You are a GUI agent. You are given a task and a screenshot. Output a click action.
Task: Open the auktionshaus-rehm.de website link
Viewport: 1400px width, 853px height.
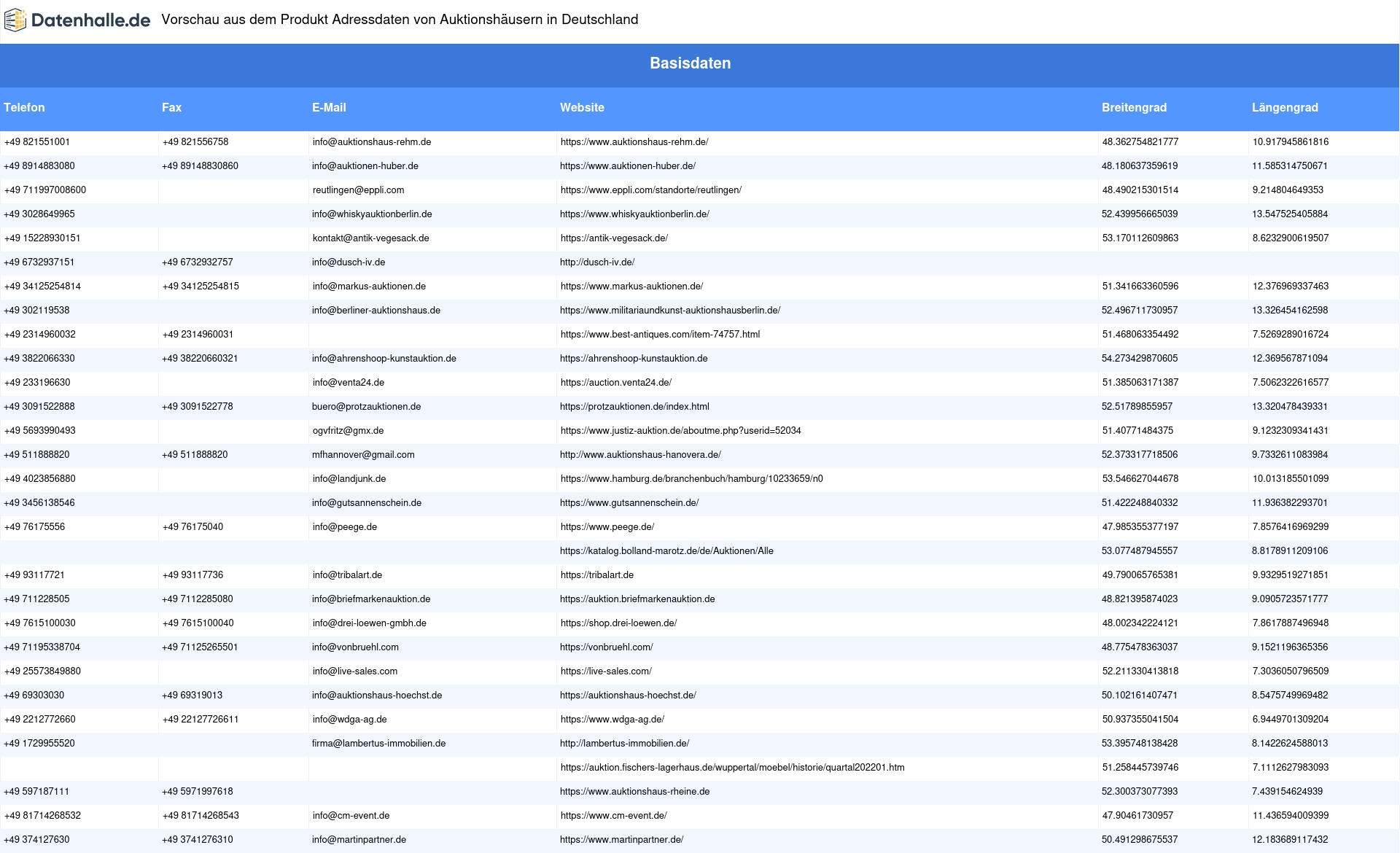click(634, 142)
